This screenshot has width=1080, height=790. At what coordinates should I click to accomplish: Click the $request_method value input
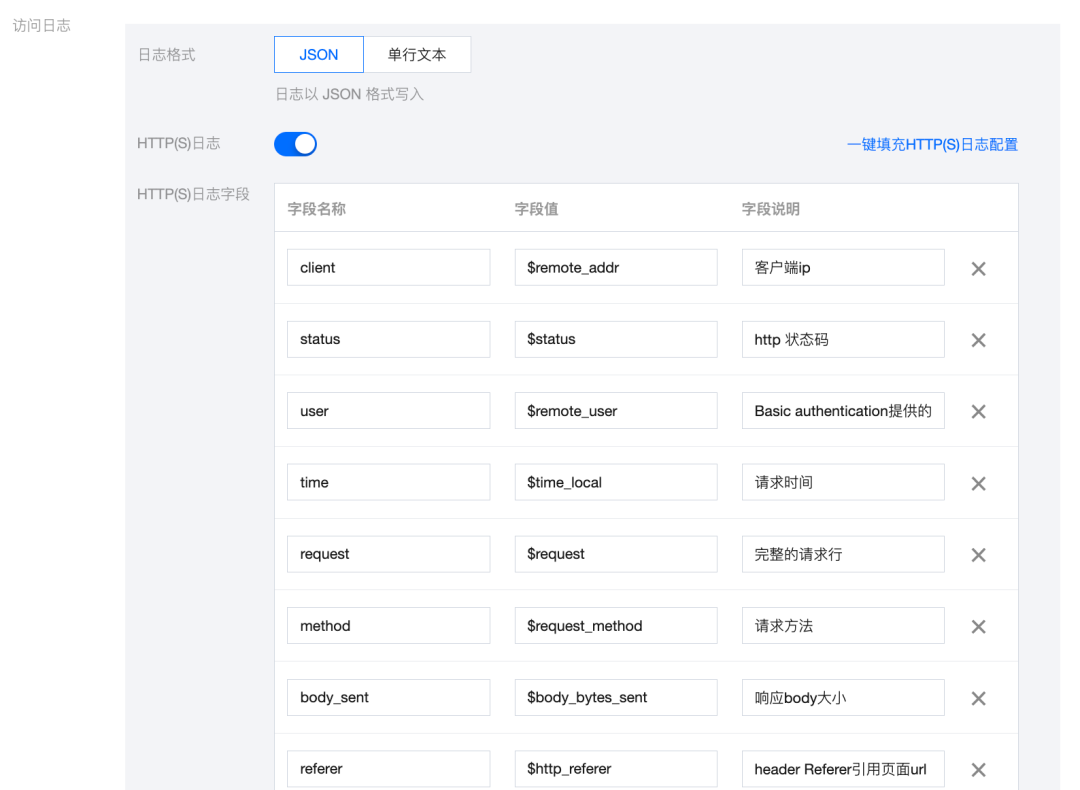(616, 625)
